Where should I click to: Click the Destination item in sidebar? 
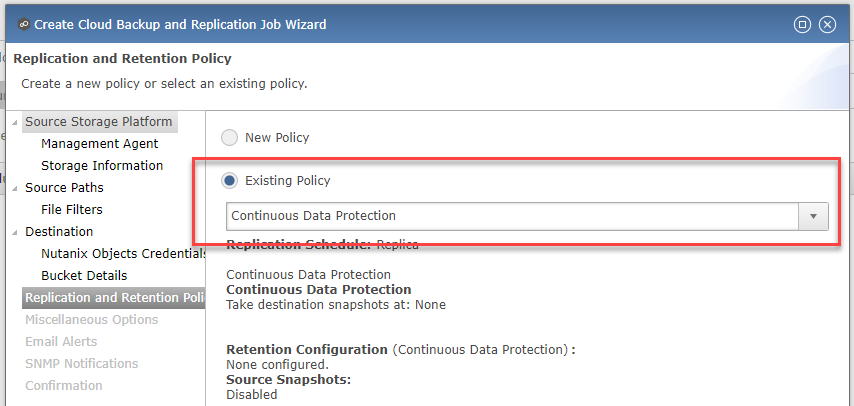point(59,232)
